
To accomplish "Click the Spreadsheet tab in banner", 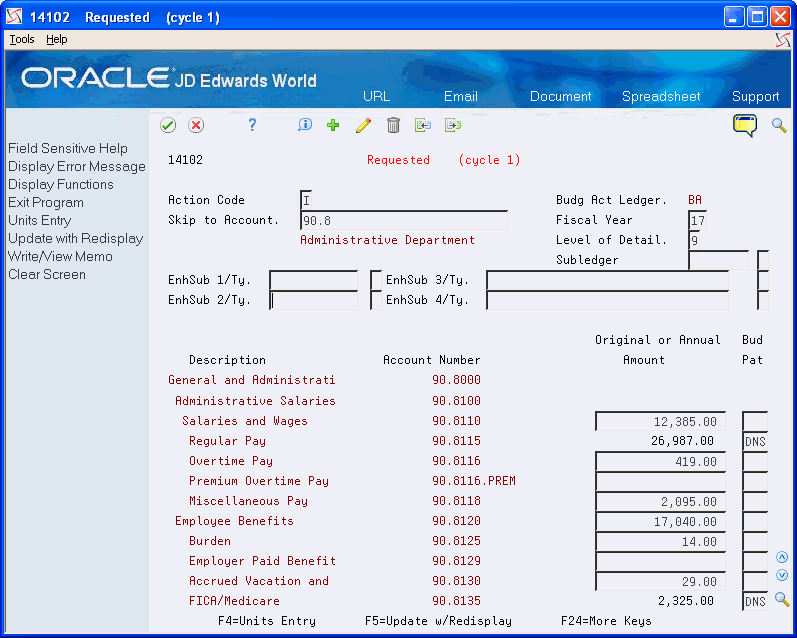I will click(x=661, y=96).
